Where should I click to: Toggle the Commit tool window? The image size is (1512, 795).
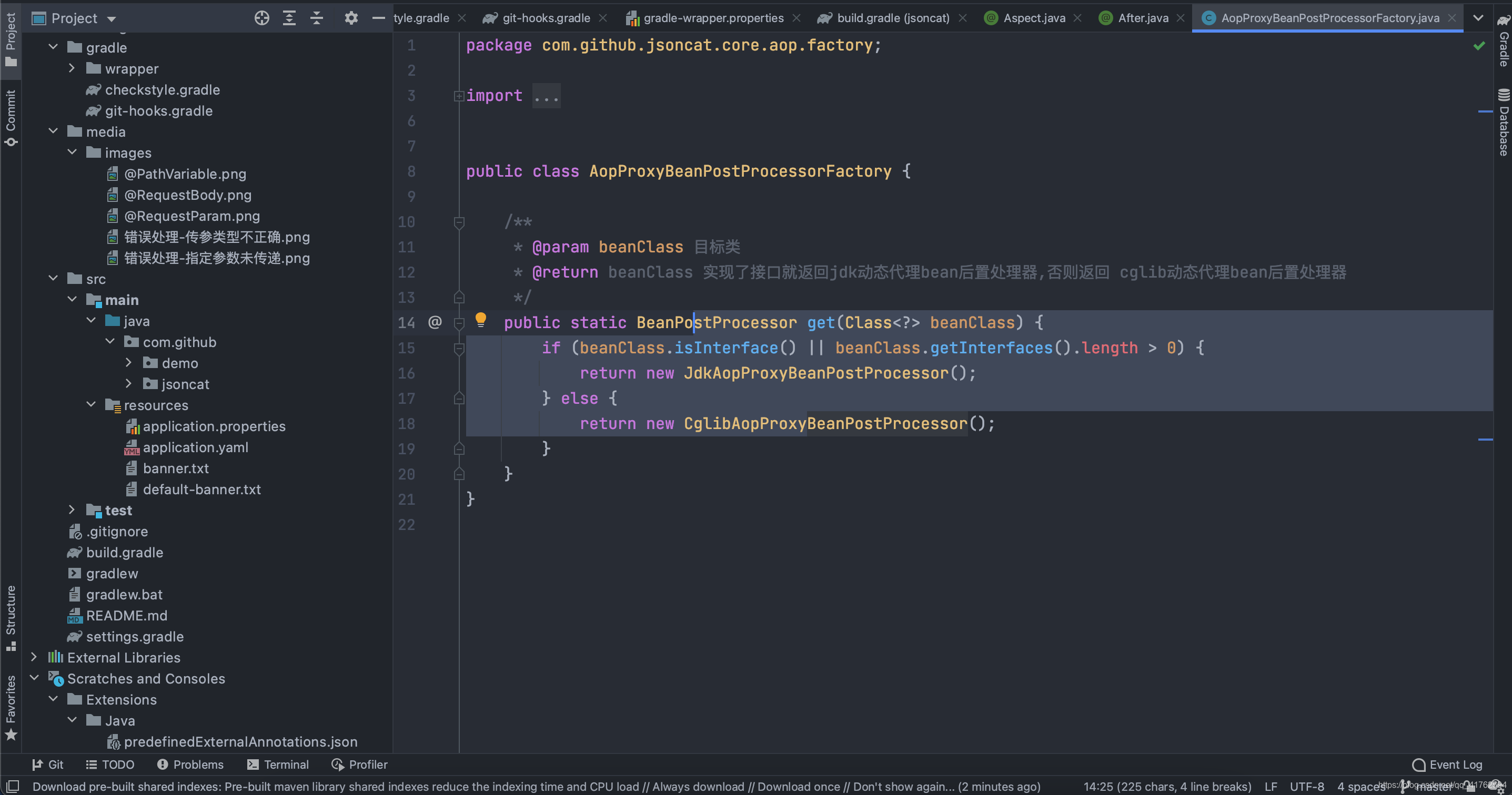[x=11, y=117]
